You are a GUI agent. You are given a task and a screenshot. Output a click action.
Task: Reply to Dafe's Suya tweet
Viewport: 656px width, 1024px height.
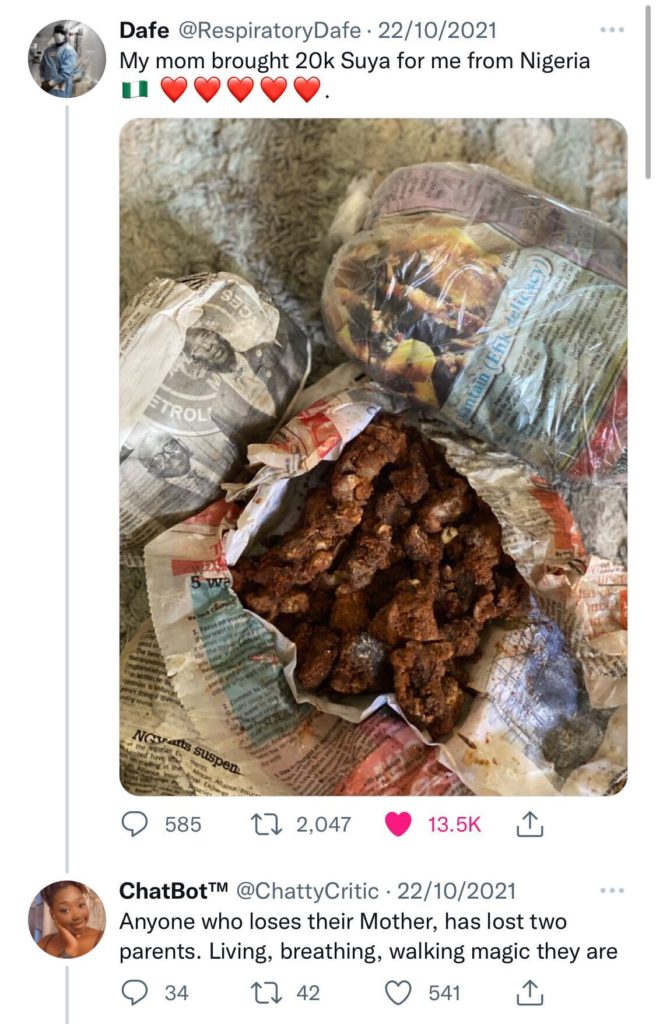click(134, 824)
